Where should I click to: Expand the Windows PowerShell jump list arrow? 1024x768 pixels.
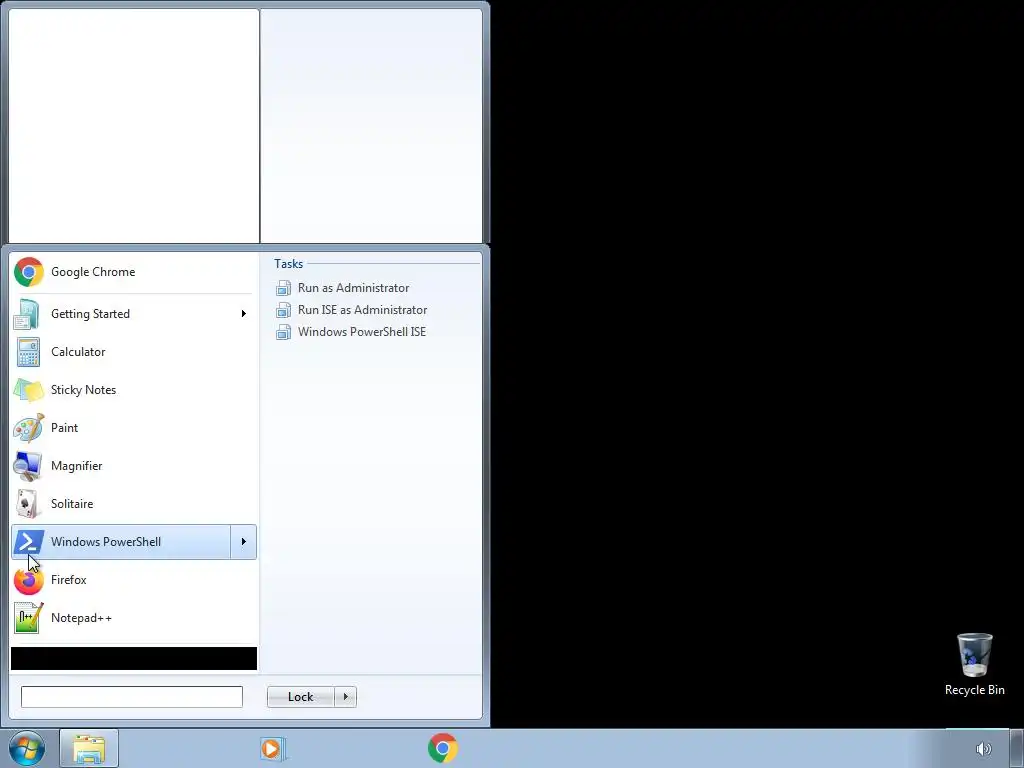[244, 542]
